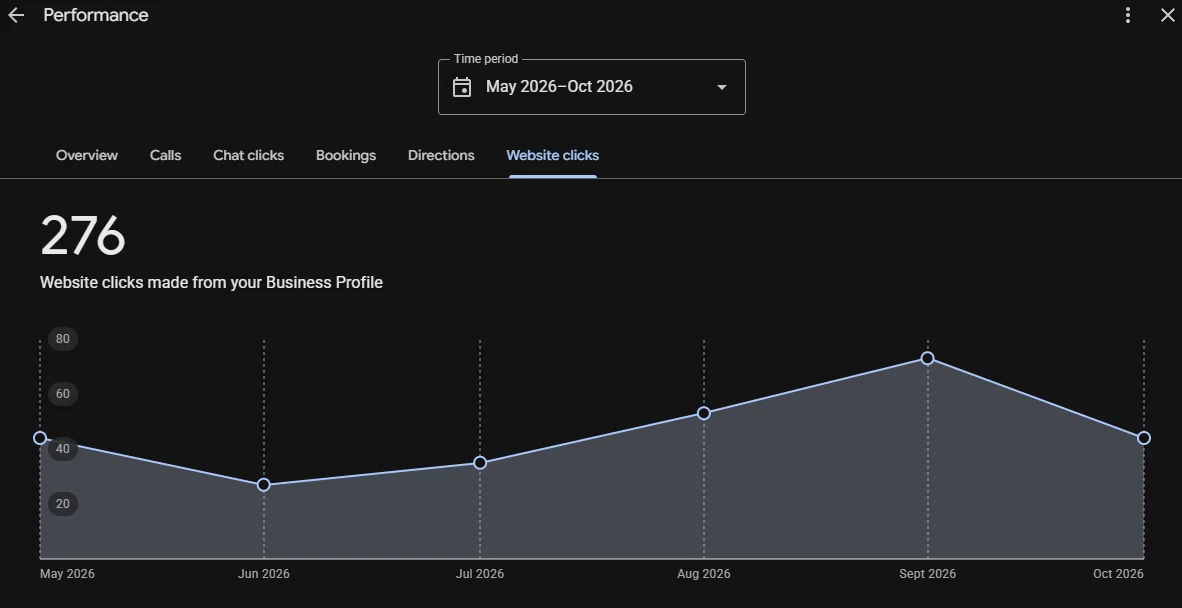Open the three-dot more options menu

coord(1128,15)
